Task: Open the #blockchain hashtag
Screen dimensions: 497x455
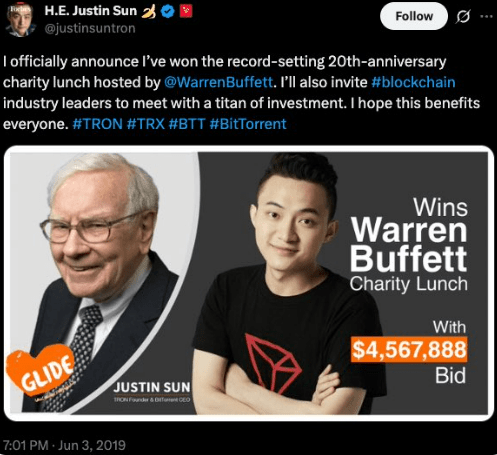Action: [413, 82]
